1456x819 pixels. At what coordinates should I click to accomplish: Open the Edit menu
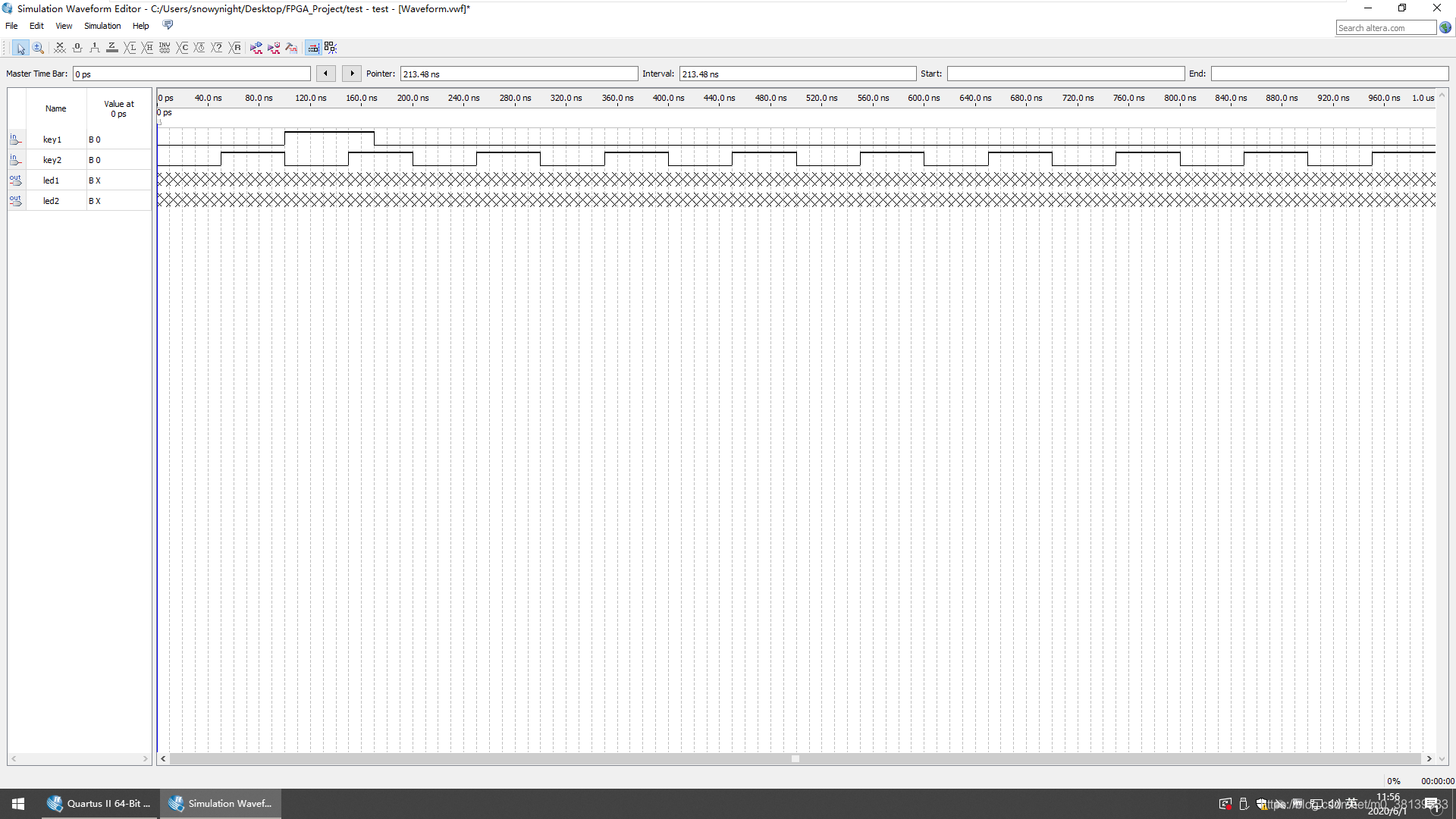pos(36,26)
